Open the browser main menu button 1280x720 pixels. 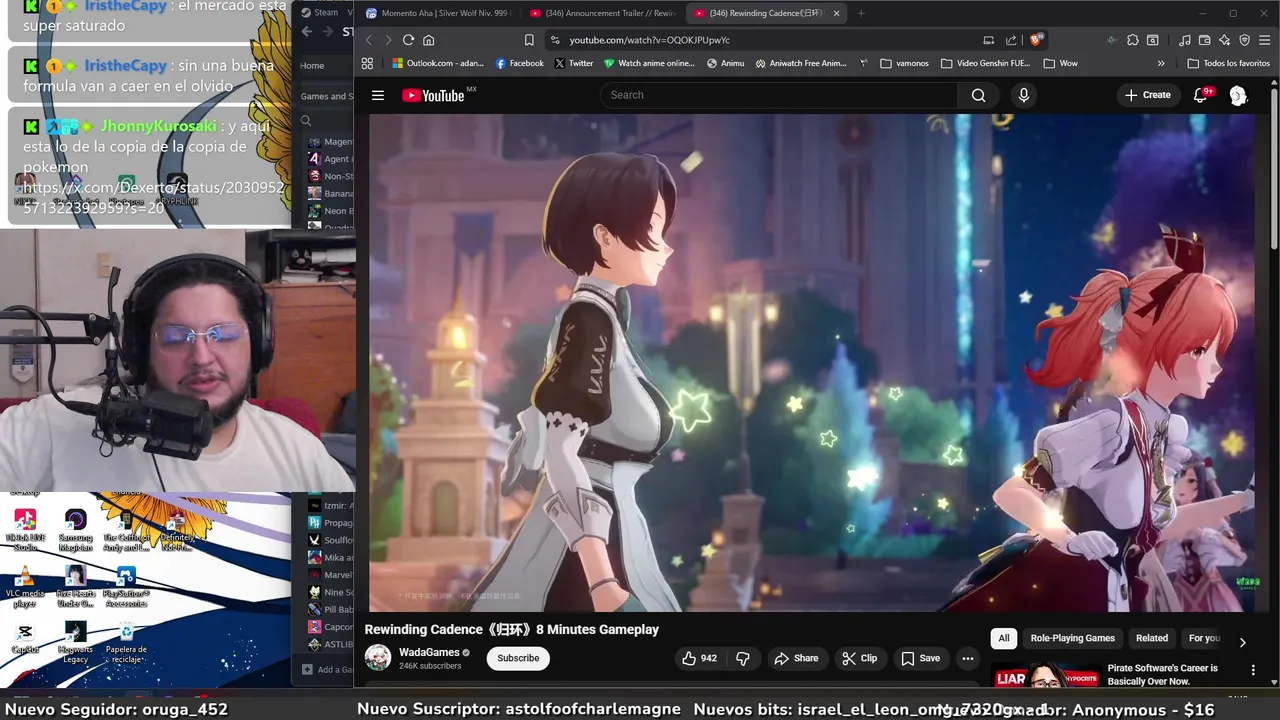click(1264, 40)
